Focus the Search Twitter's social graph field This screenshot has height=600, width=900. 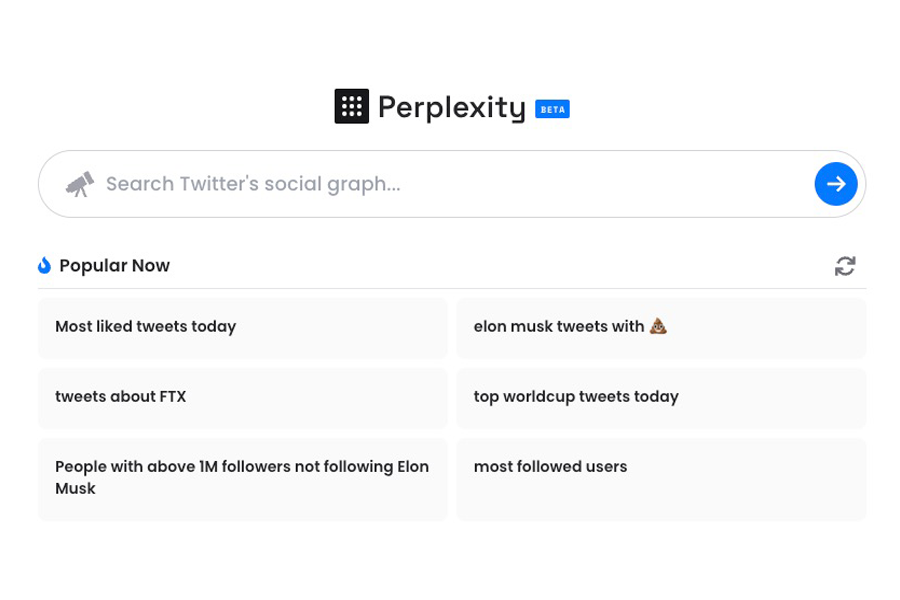(x=452, y=184)
